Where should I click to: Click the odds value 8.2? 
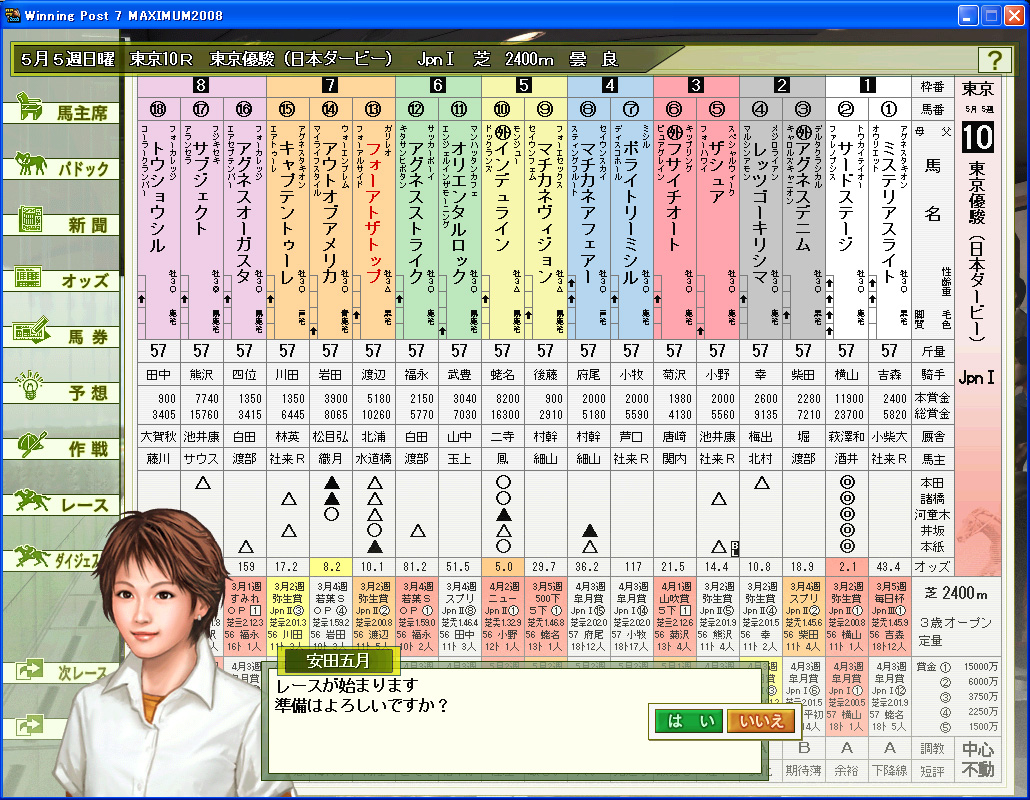pos(331,566)
